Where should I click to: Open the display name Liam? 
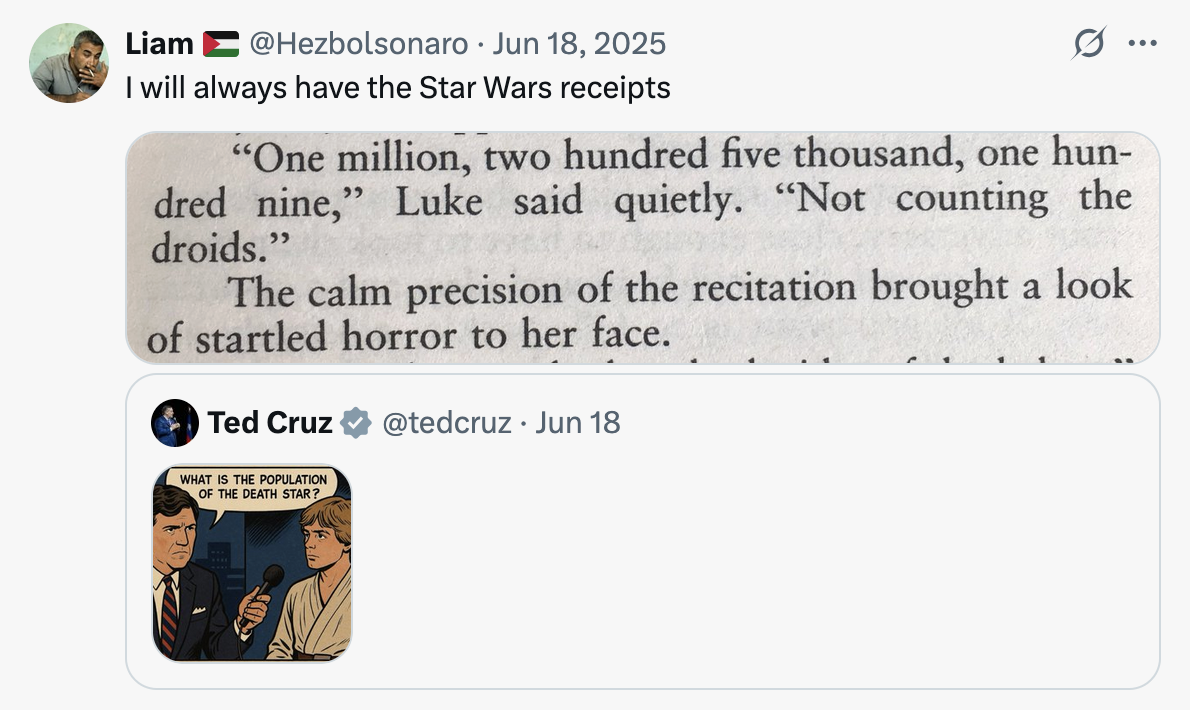[159, 44]
